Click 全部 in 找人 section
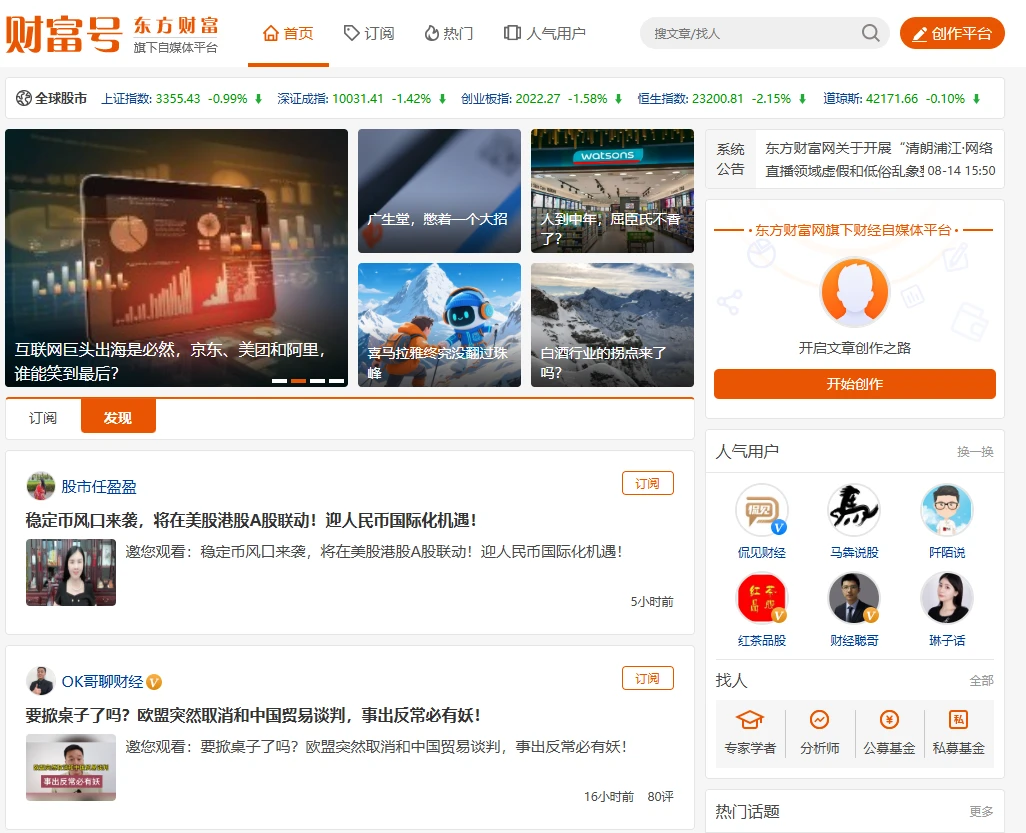The image size is (1026, 833). tap(982, 681)
